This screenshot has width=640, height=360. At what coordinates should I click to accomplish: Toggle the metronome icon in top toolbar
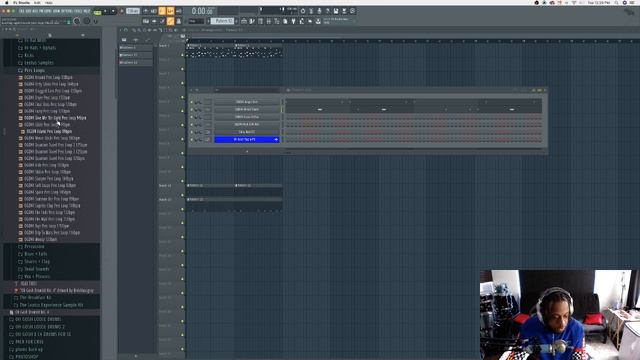tap(146, 11)
